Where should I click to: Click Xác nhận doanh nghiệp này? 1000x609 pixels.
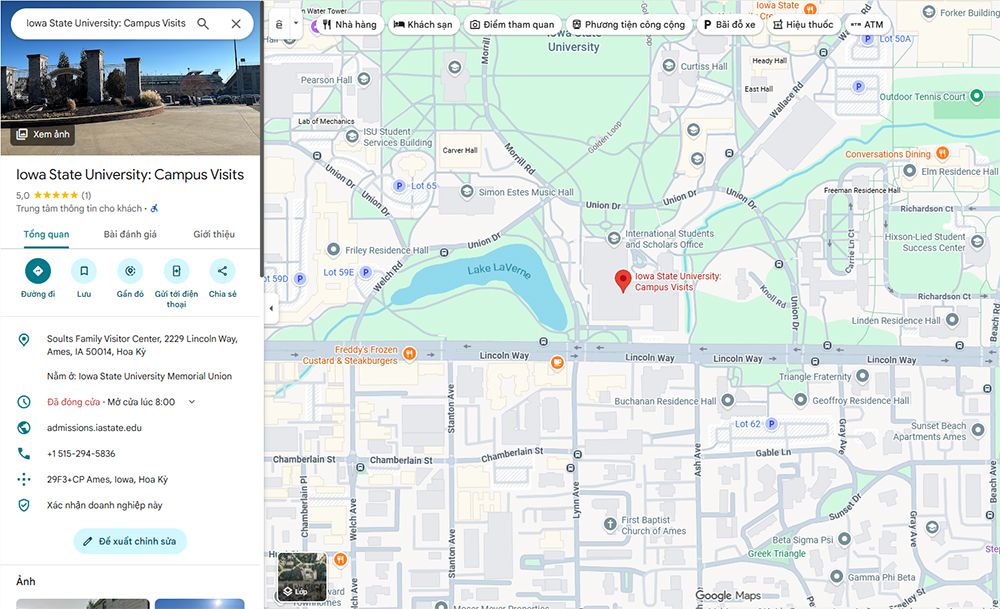click(105, 505)
